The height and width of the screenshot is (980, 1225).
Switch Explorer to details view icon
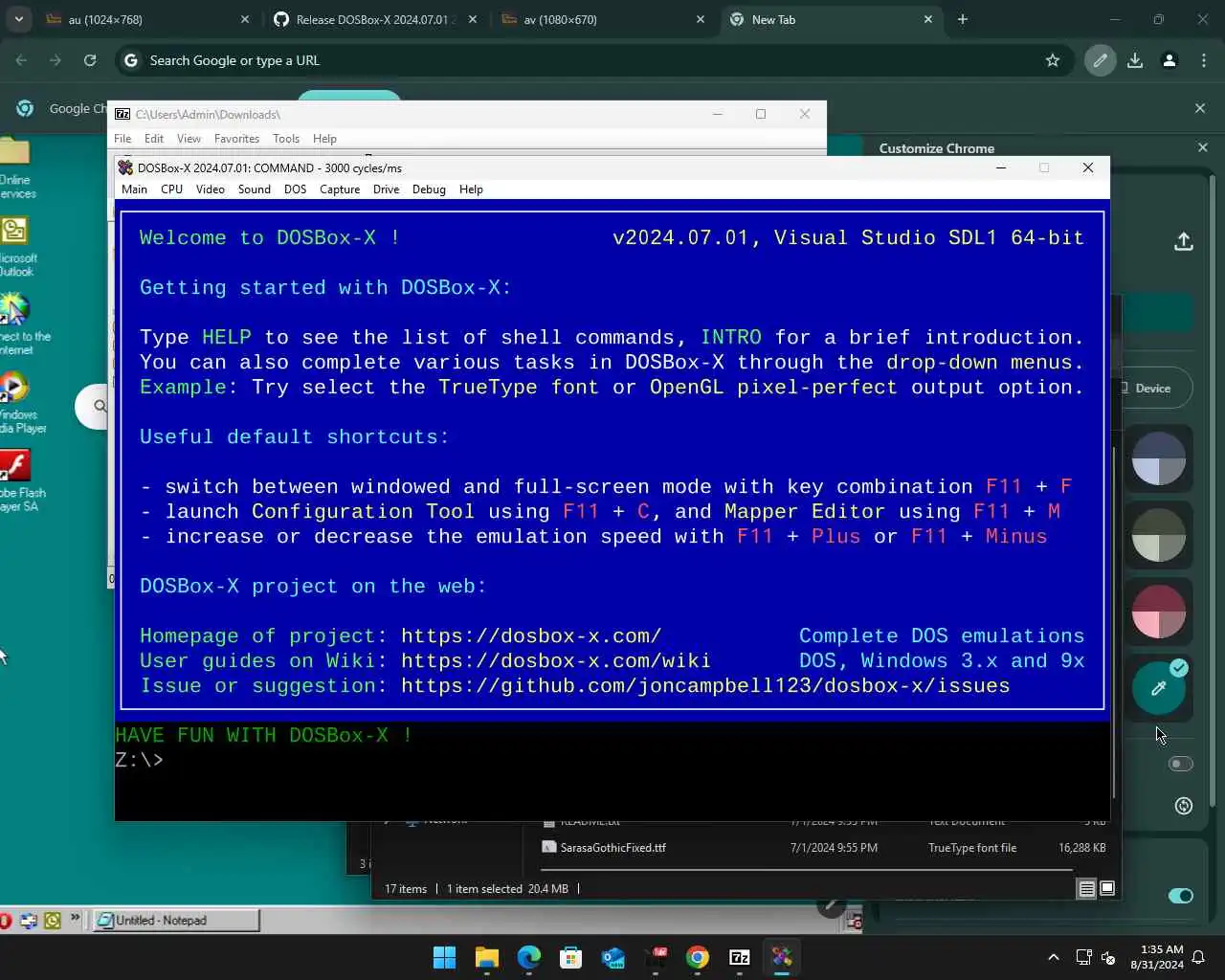[x=1086, y=889]
